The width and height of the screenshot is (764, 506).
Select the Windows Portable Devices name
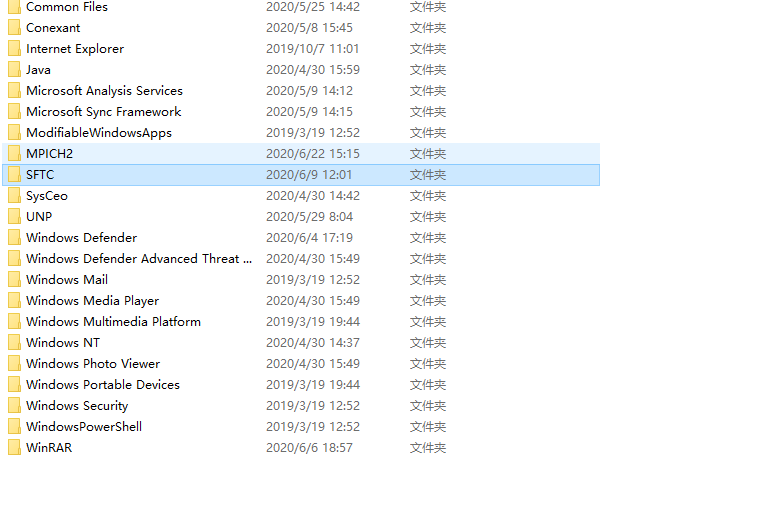tap(103, 384)
